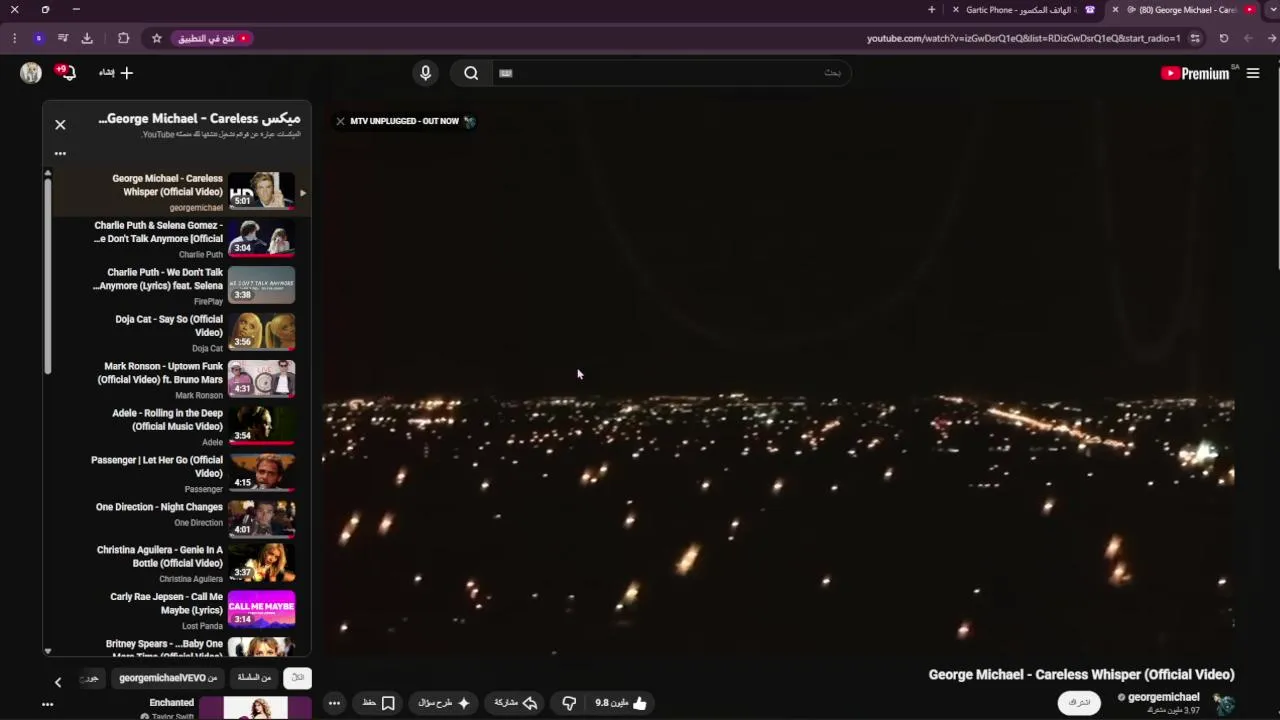This screenshot has width=1280, height=720.
Task: Expand the tab search dropdown arrow
Action: click(1272, 10)
